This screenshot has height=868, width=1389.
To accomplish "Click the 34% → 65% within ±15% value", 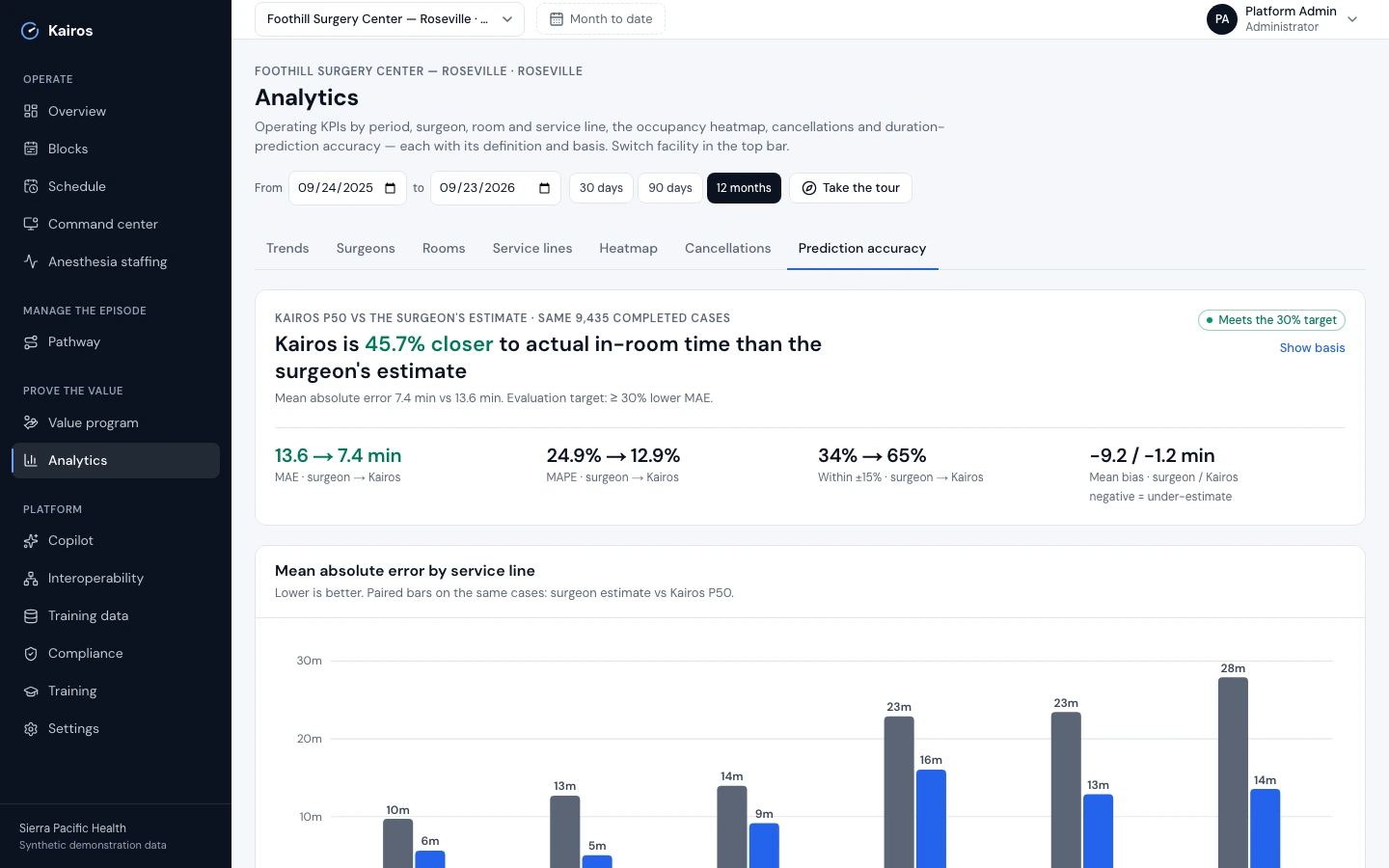I will point(872,455).
